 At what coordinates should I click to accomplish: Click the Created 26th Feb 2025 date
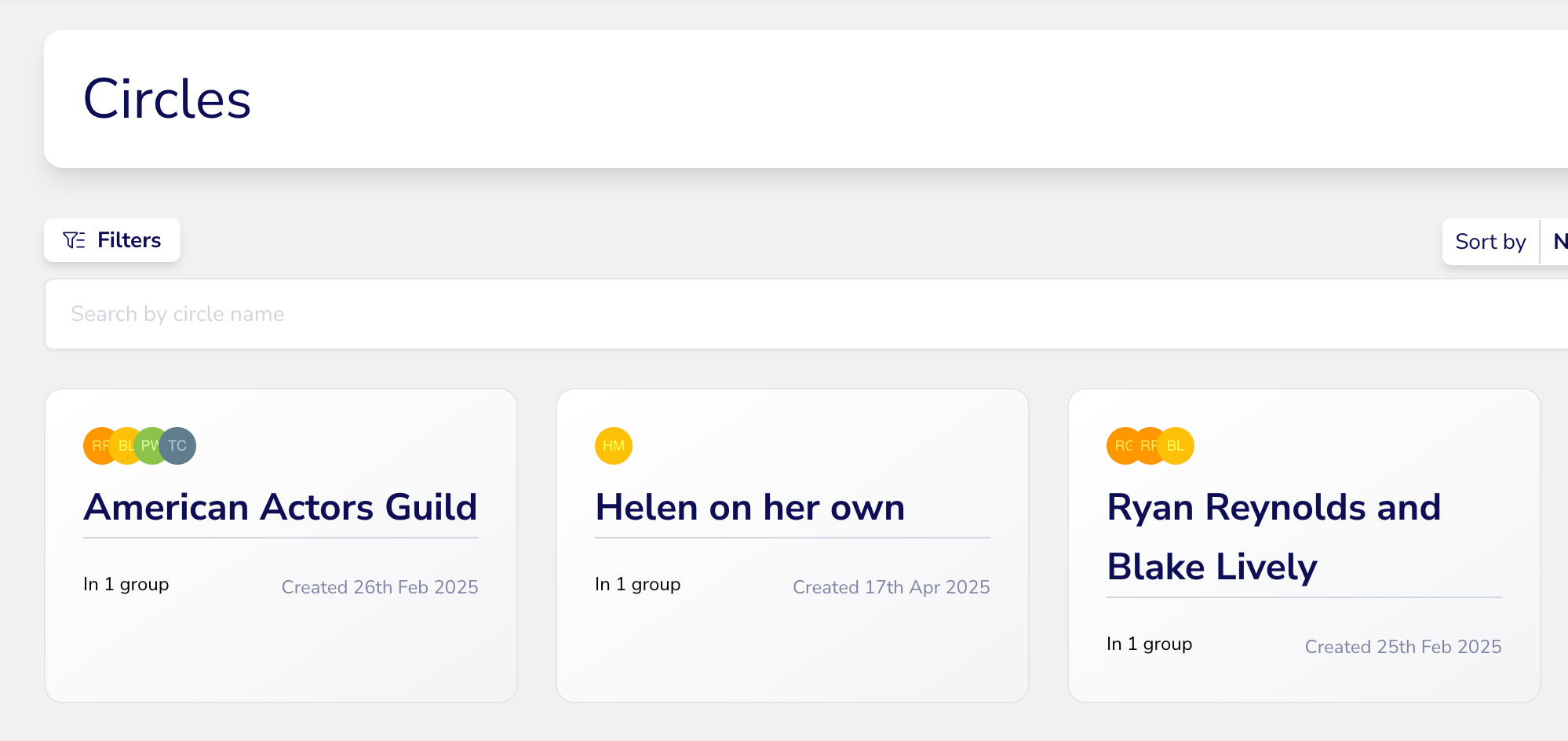pyautogui.click(x=380, y=587)
